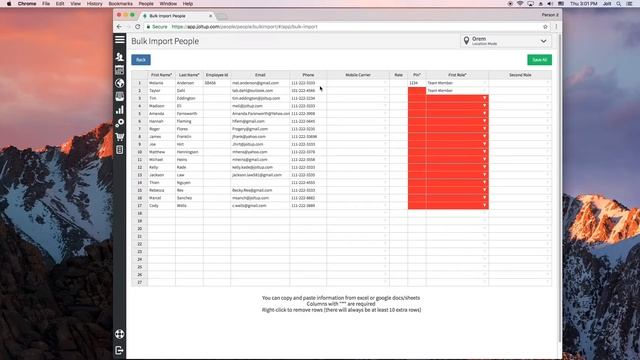Open the Window menu
This screenshot has height=360, width=640.
click(168, 4)
